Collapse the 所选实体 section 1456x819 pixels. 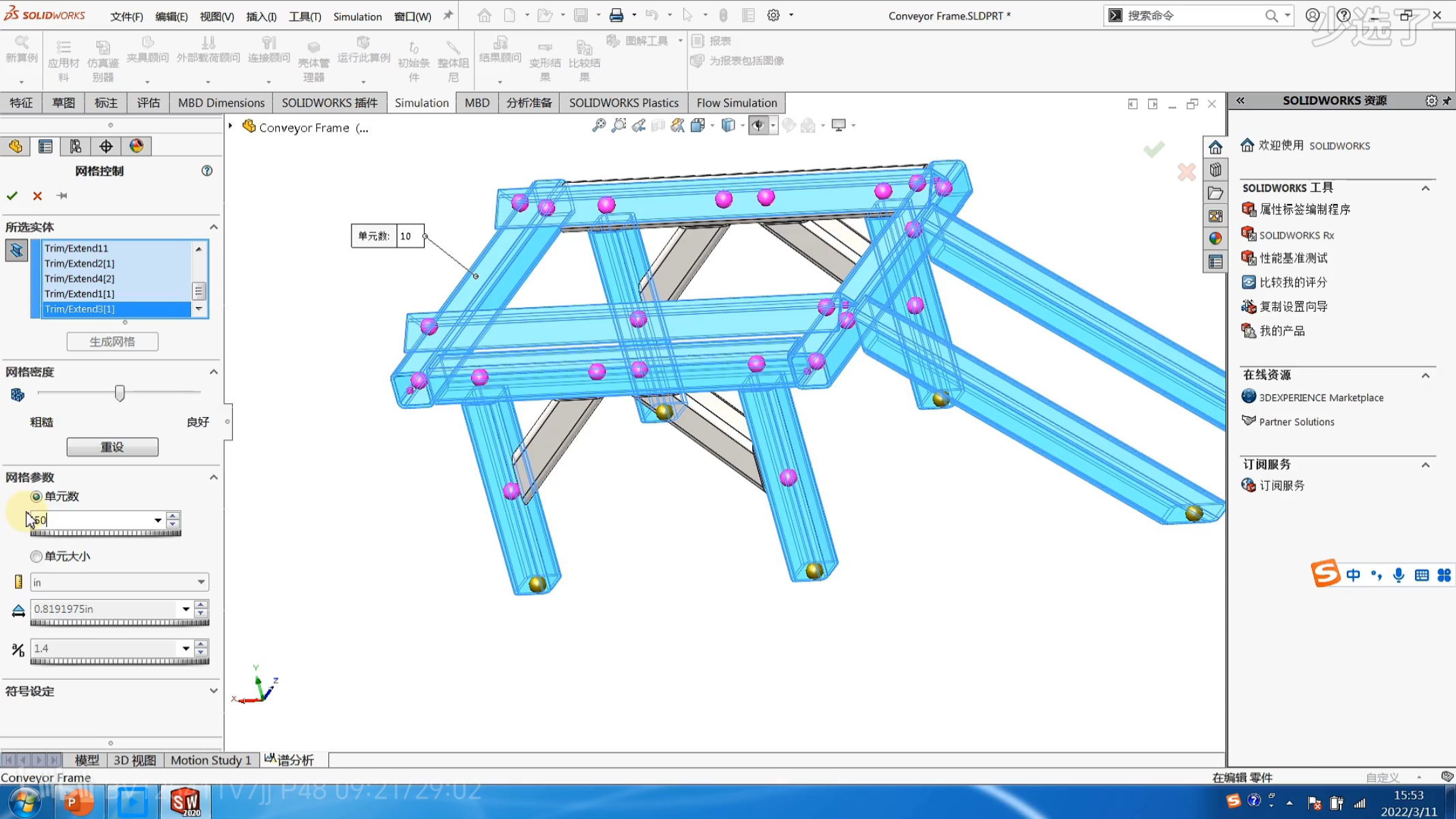pos(214,227)
